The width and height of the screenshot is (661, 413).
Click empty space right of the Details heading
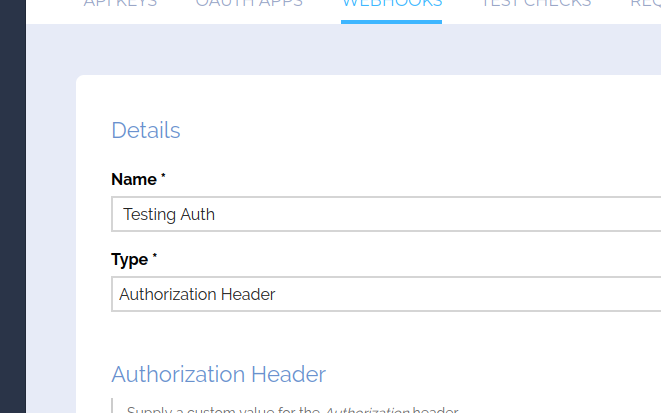pos(400,130)
